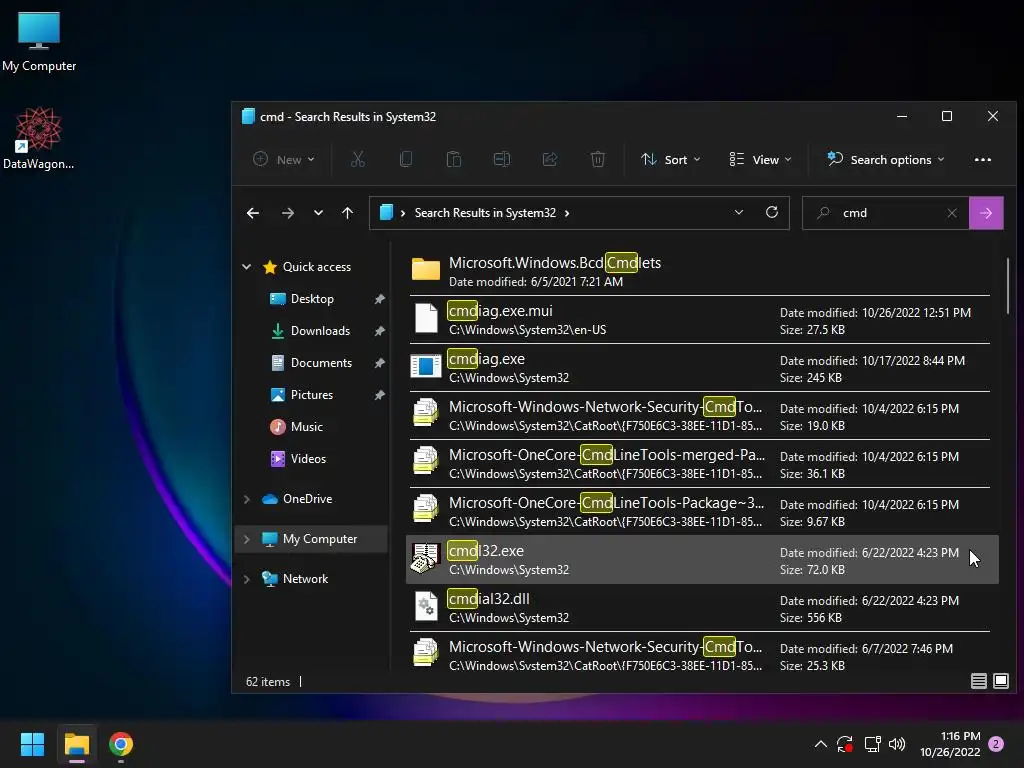Select the My Computer desktop icon
Viewport: 1024px width, 768px height.
tap(39, 41)
